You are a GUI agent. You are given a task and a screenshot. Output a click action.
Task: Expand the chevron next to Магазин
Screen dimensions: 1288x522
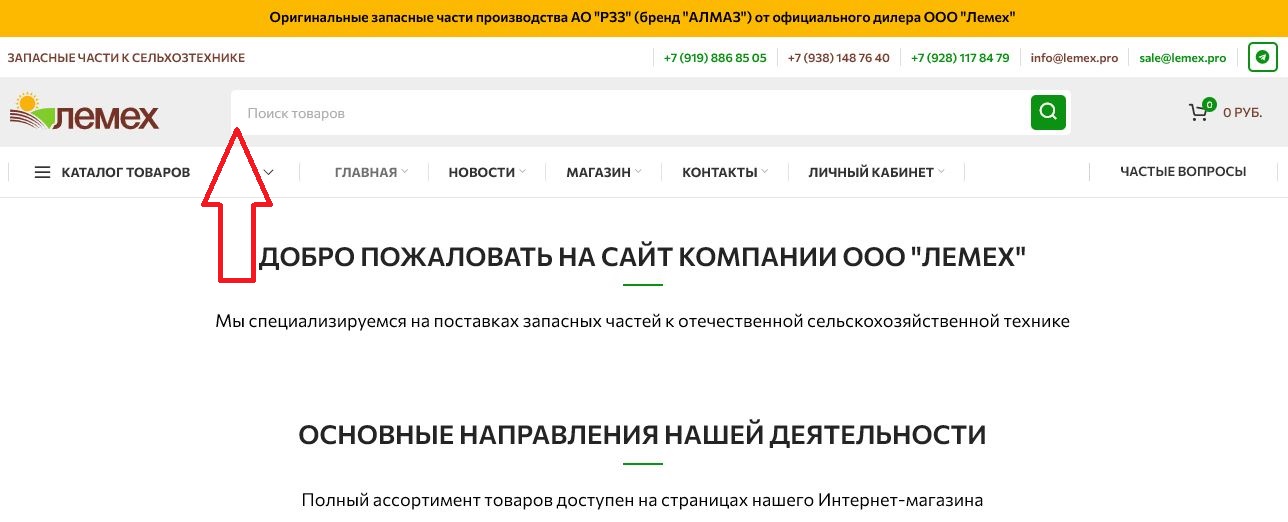[x=638, y=172]
